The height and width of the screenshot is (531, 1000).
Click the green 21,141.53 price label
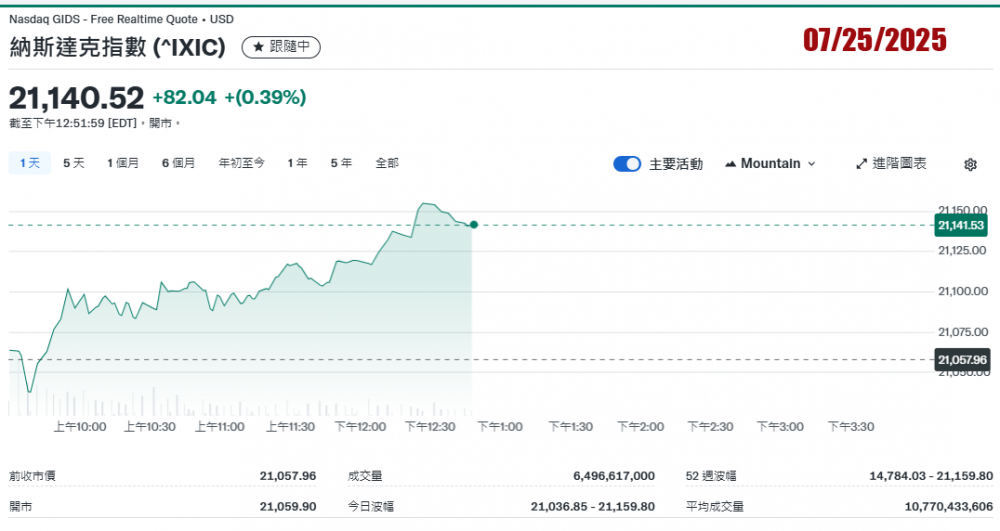961,226
